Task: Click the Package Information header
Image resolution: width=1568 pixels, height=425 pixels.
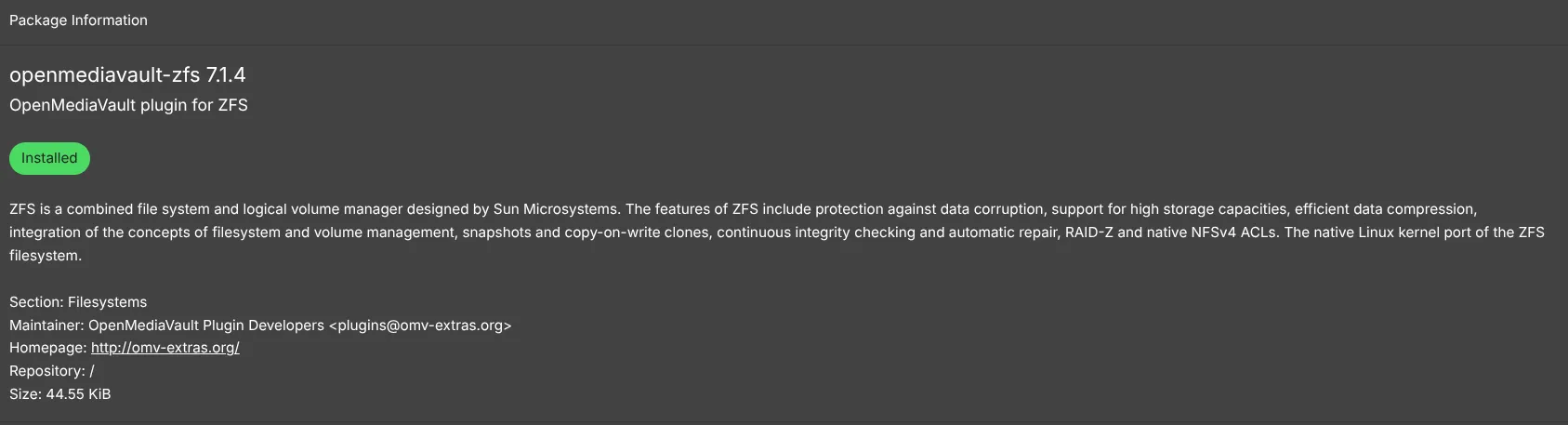Action: point(78,20)
